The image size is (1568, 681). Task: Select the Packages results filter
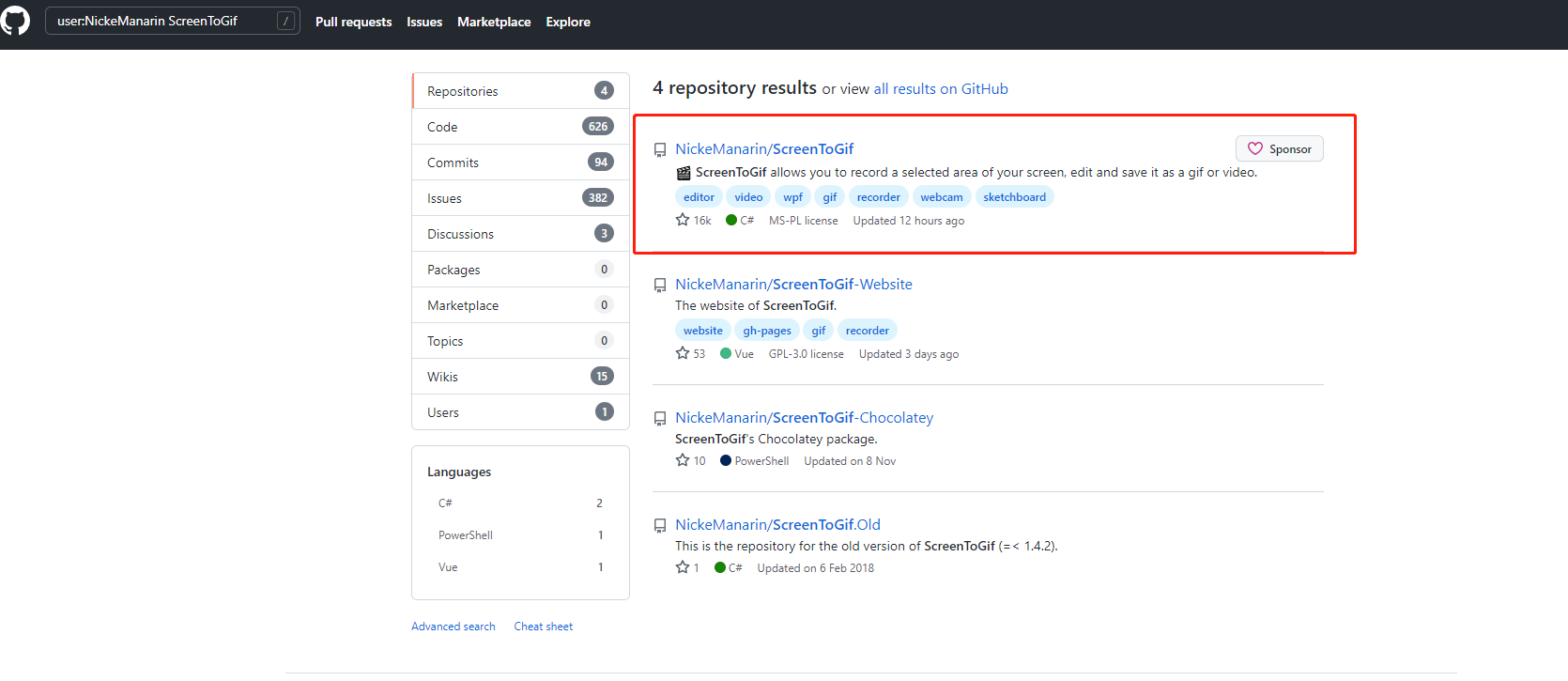pos(520,270)
